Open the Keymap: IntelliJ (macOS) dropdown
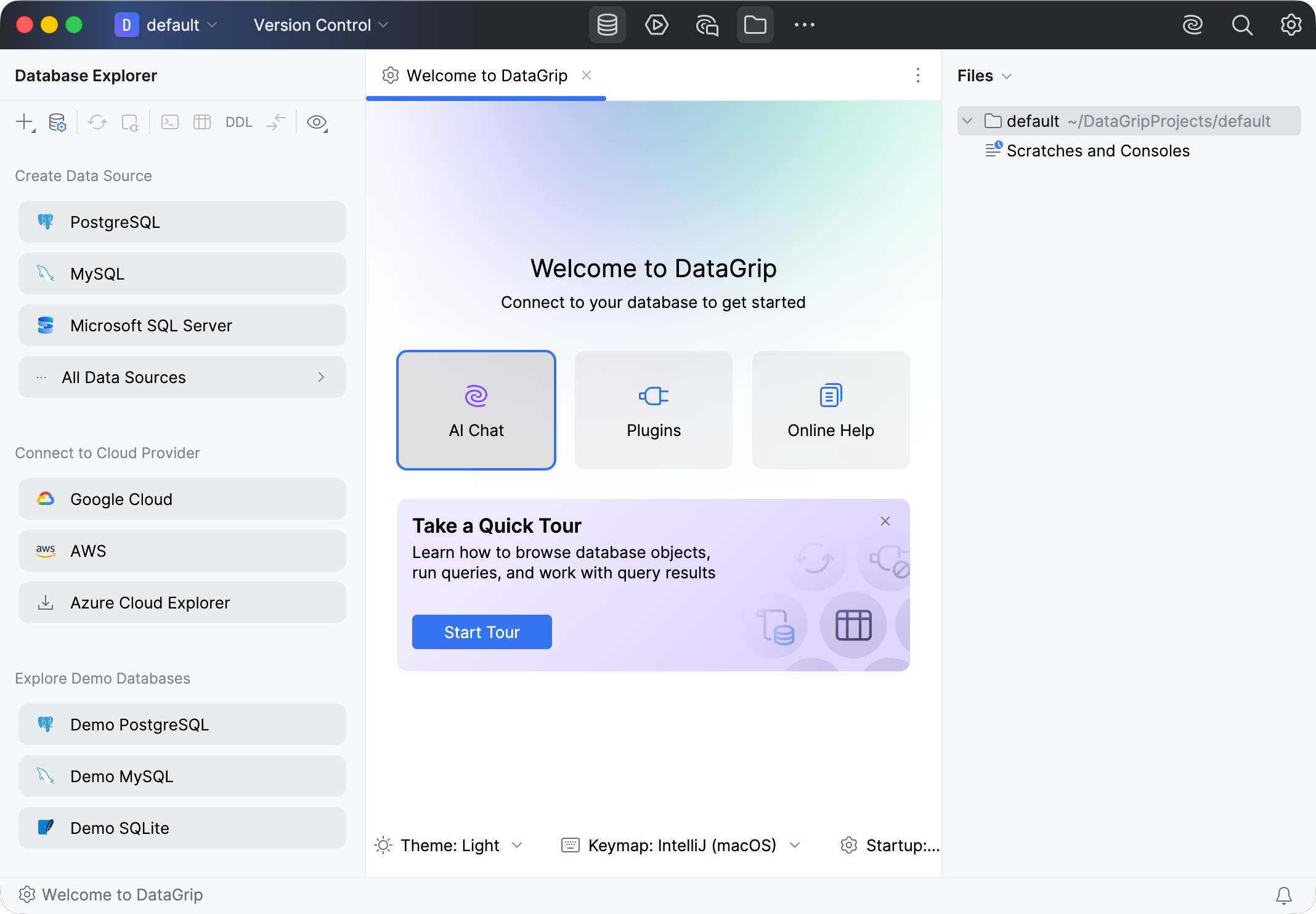The image size is (1316, 914). 681,846
